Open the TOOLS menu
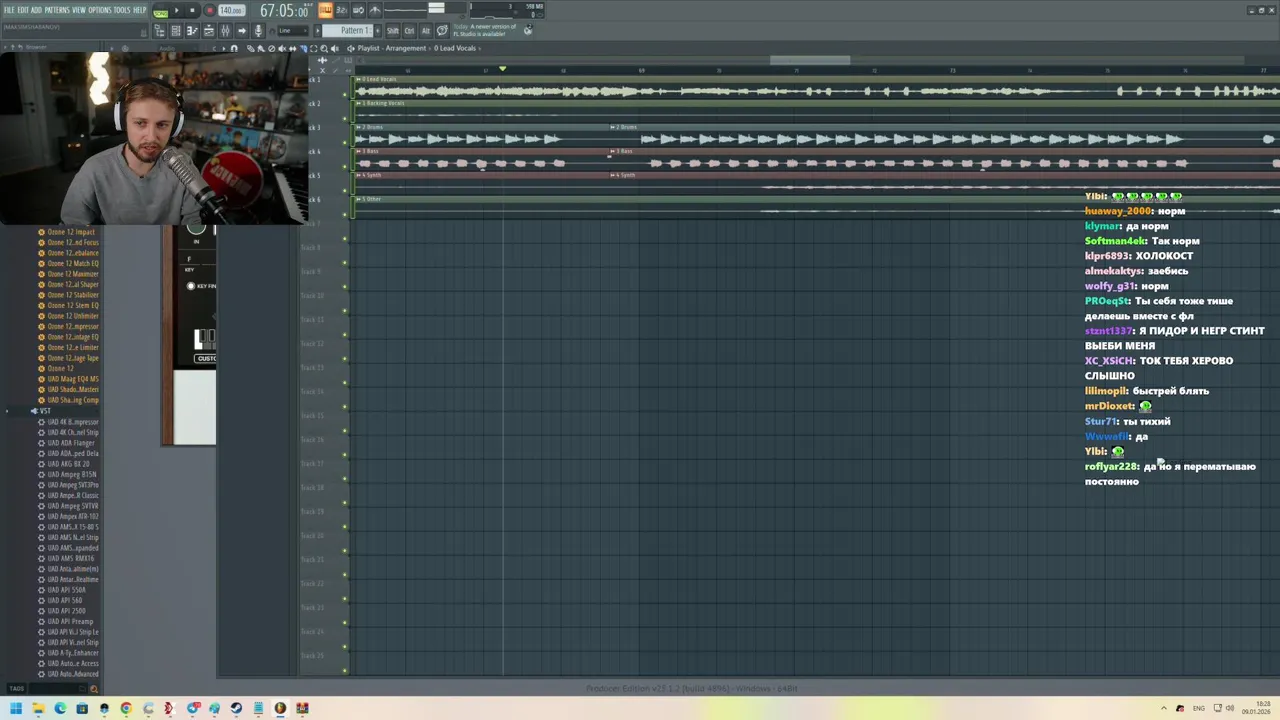Image resolution: width=1280 pixels, height=720 pixels. 122,10
